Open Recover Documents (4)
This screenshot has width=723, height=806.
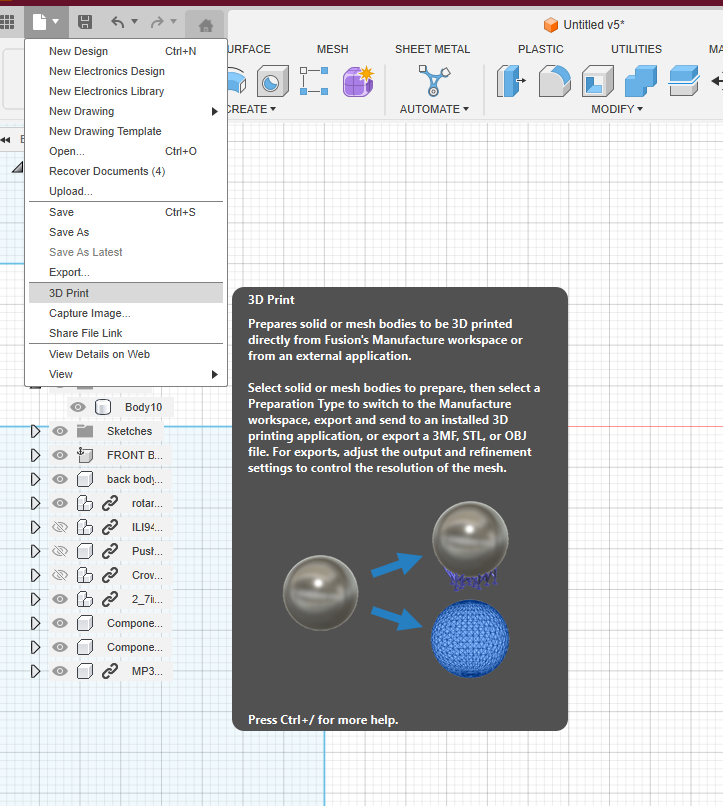pos(126,171)
